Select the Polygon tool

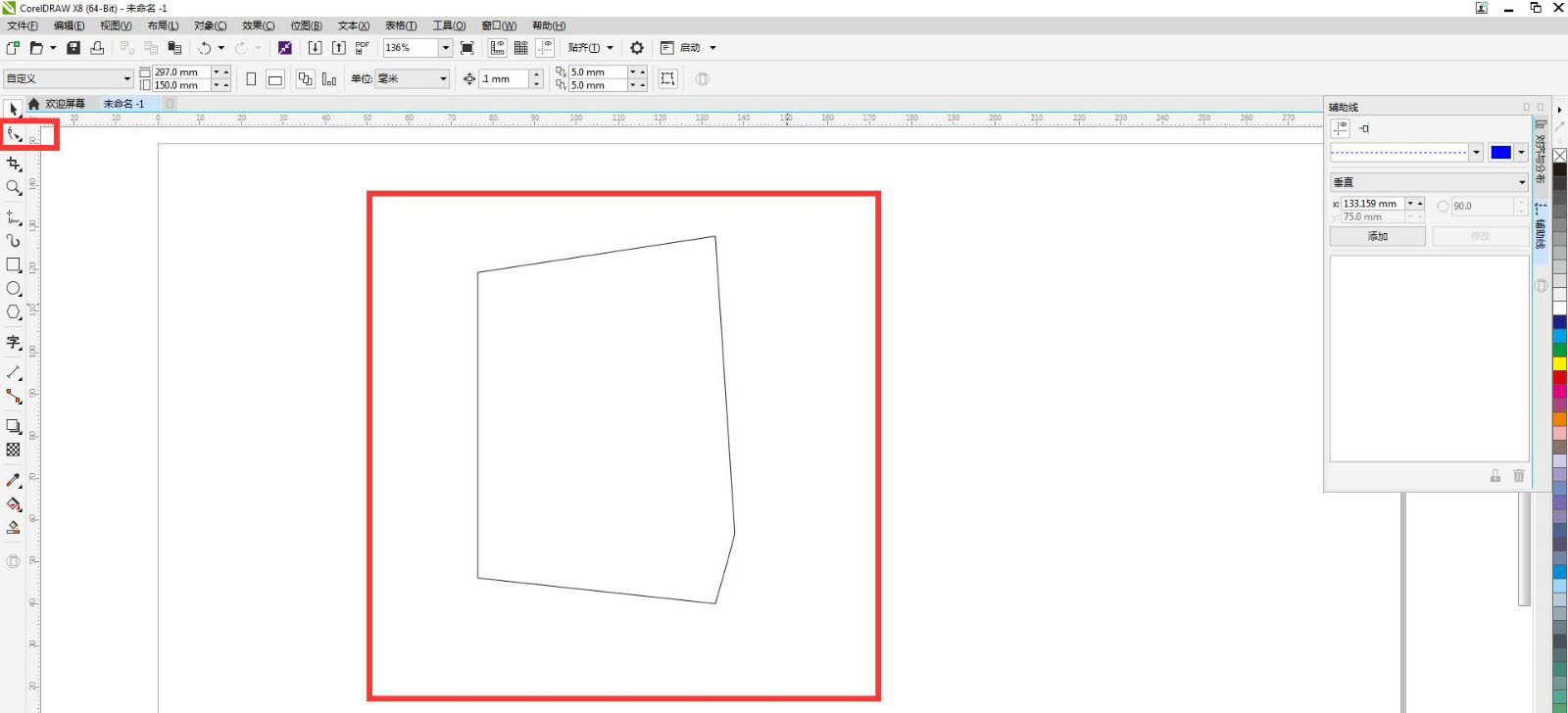[x=14, y=312]
